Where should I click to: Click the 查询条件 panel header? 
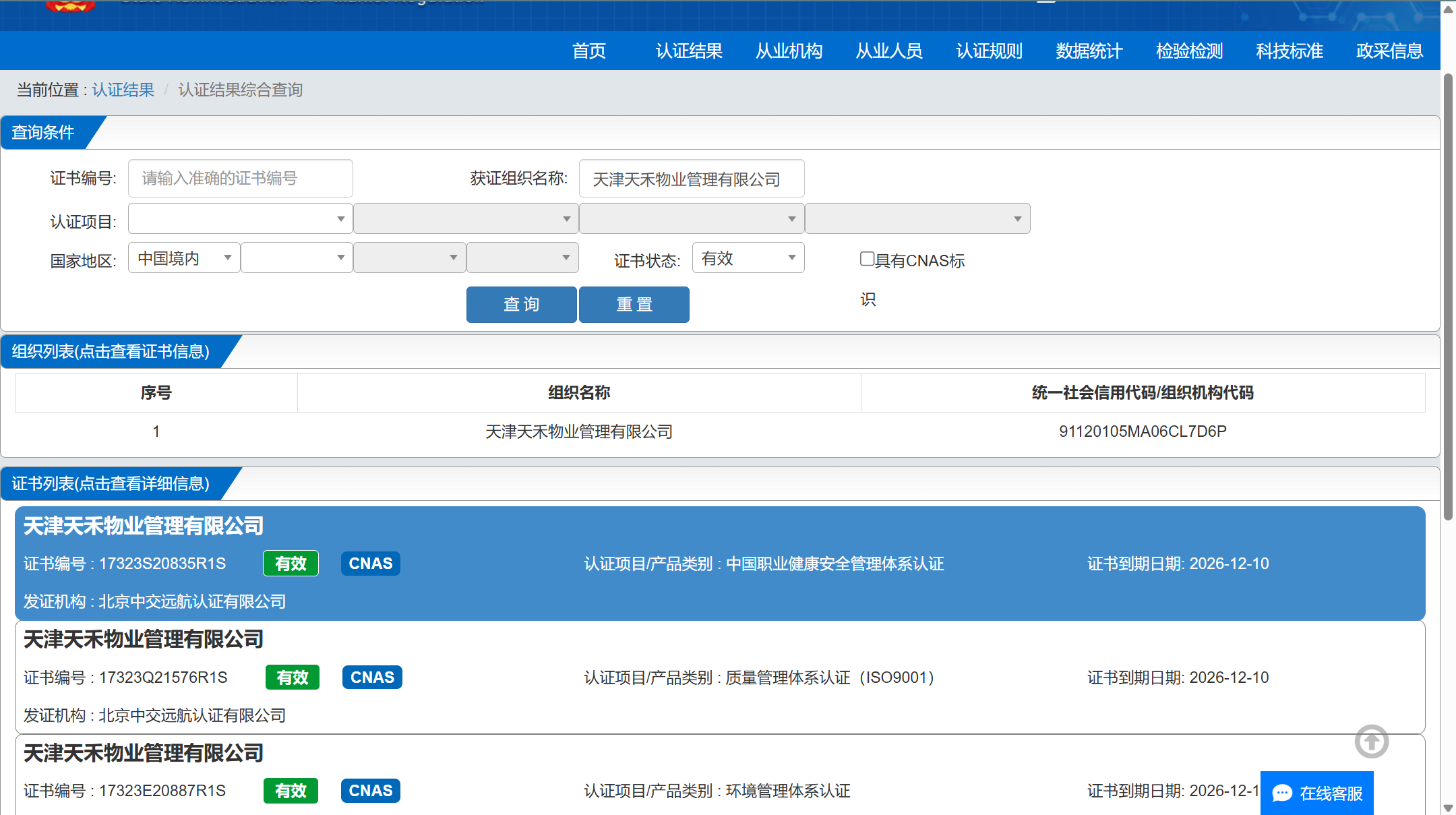[43, 132]
